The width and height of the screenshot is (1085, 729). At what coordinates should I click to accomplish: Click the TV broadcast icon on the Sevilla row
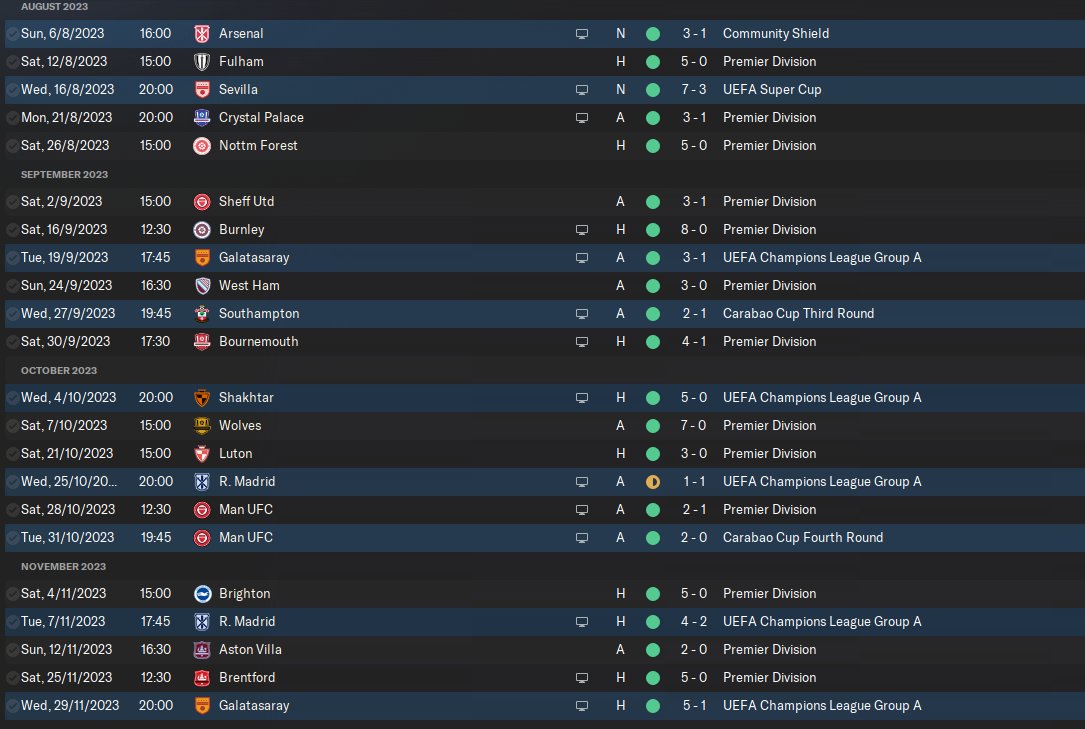582,89
